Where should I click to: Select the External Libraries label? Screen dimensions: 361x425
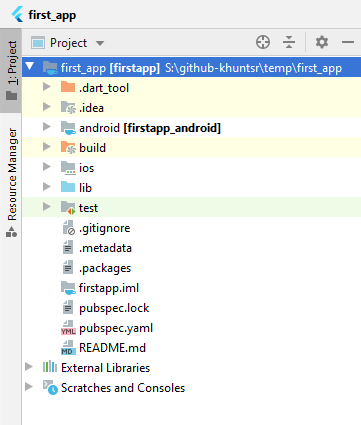[105, 368]
